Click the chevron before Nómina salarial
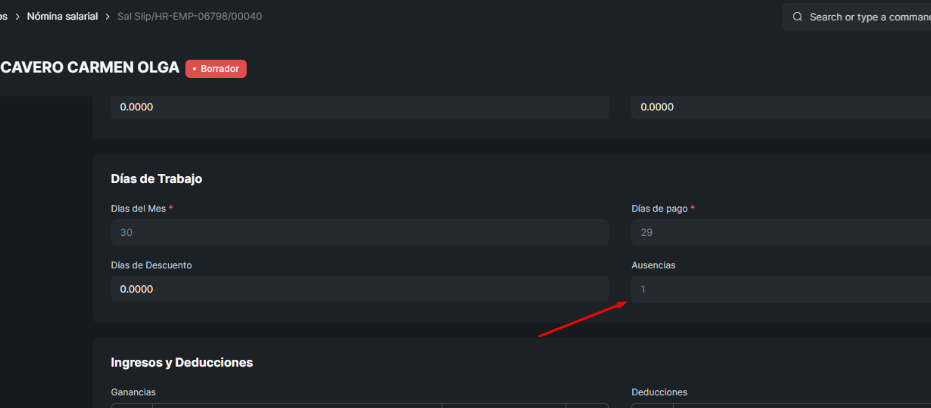Image resolution: width=931 pixels, height=408 pixels. (17, 17)
